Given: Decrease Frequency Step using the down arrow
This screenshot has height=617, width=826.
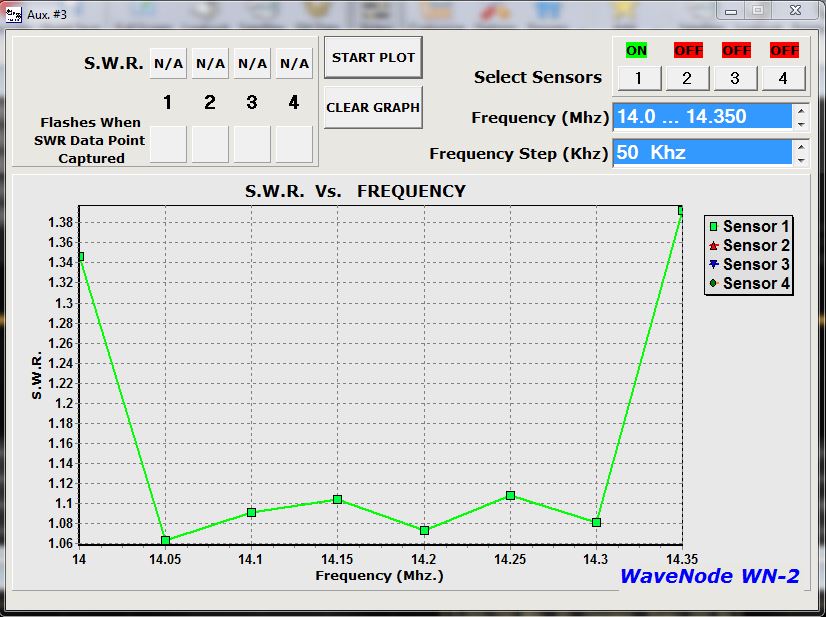Looking at the screenshot, I should [x=800, y=159].
